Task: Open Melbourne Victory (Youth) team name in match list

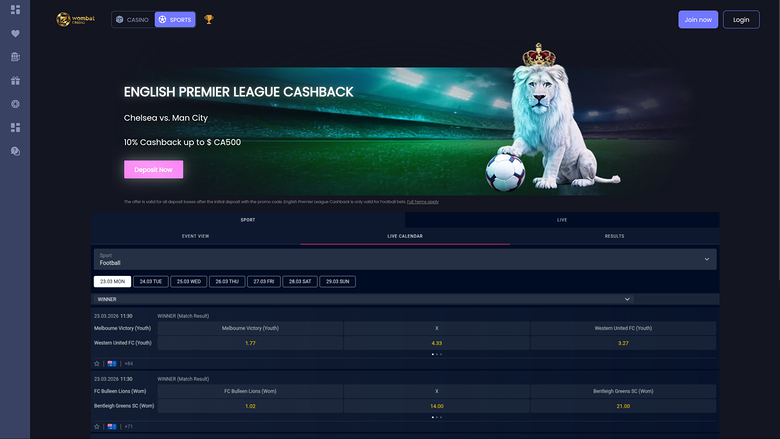Action: pos(122,328)
